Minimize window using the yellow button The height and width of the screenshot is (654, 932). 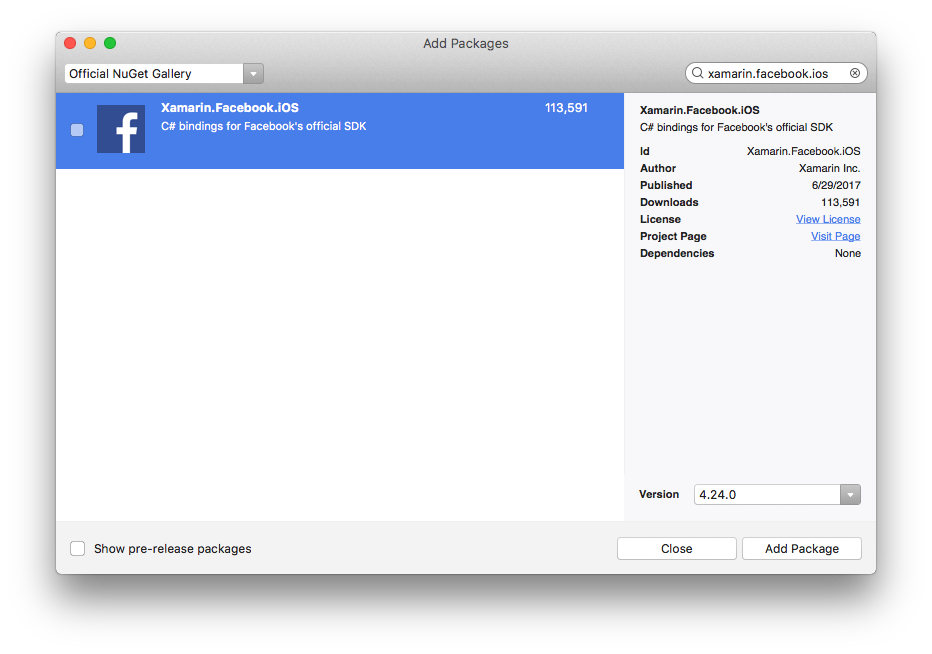pos(90,43)
